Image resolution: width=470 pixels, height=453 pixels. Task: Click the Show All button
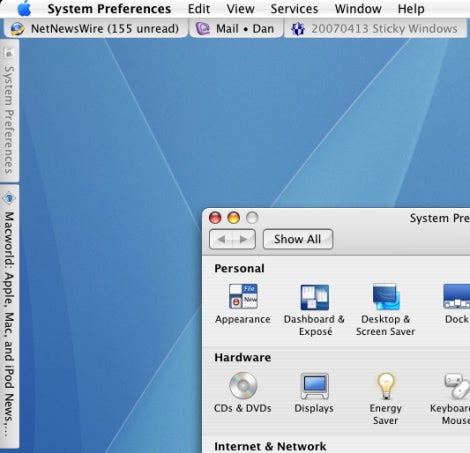click(x=298, y=239)
